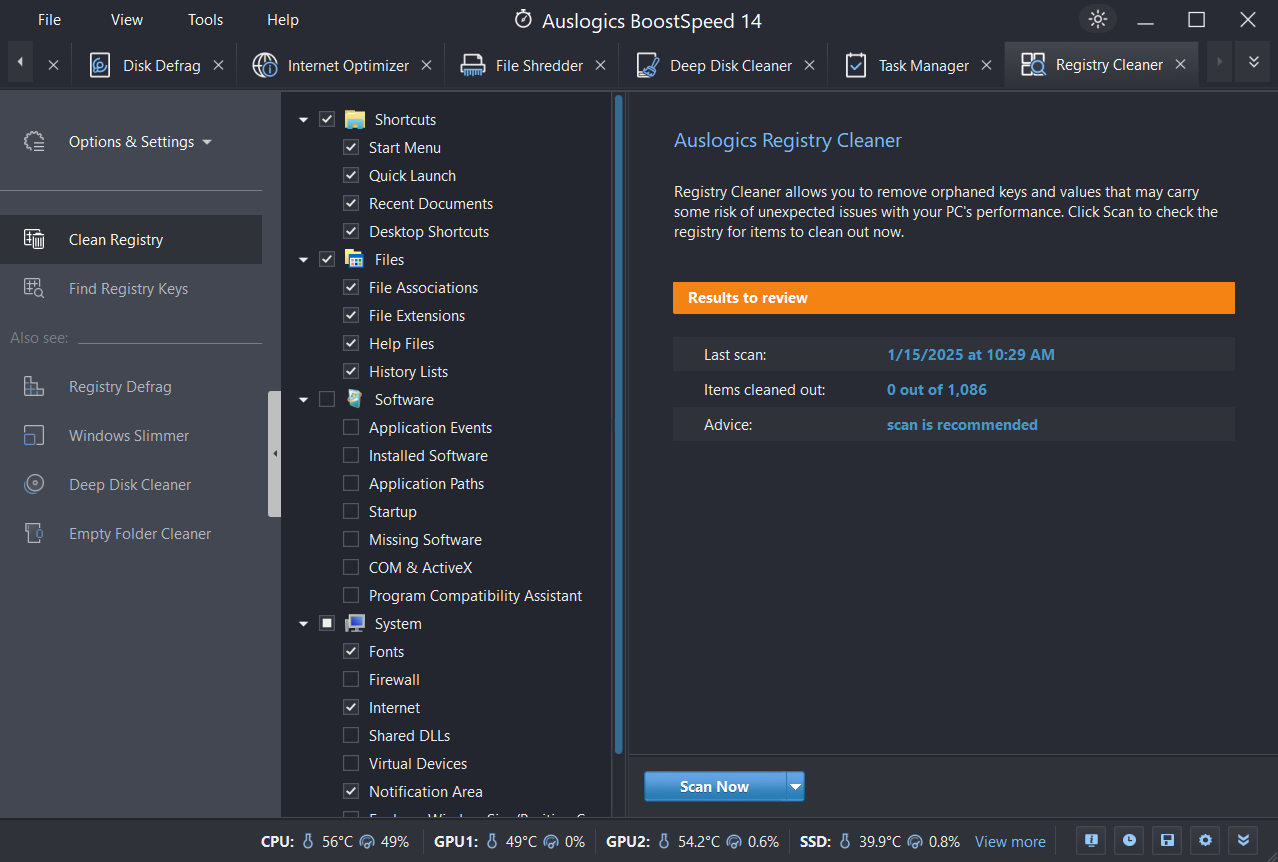Launch Deep Disk Cleaner from Also see list
Screen dimensions: 1278x862
(130, 484)
